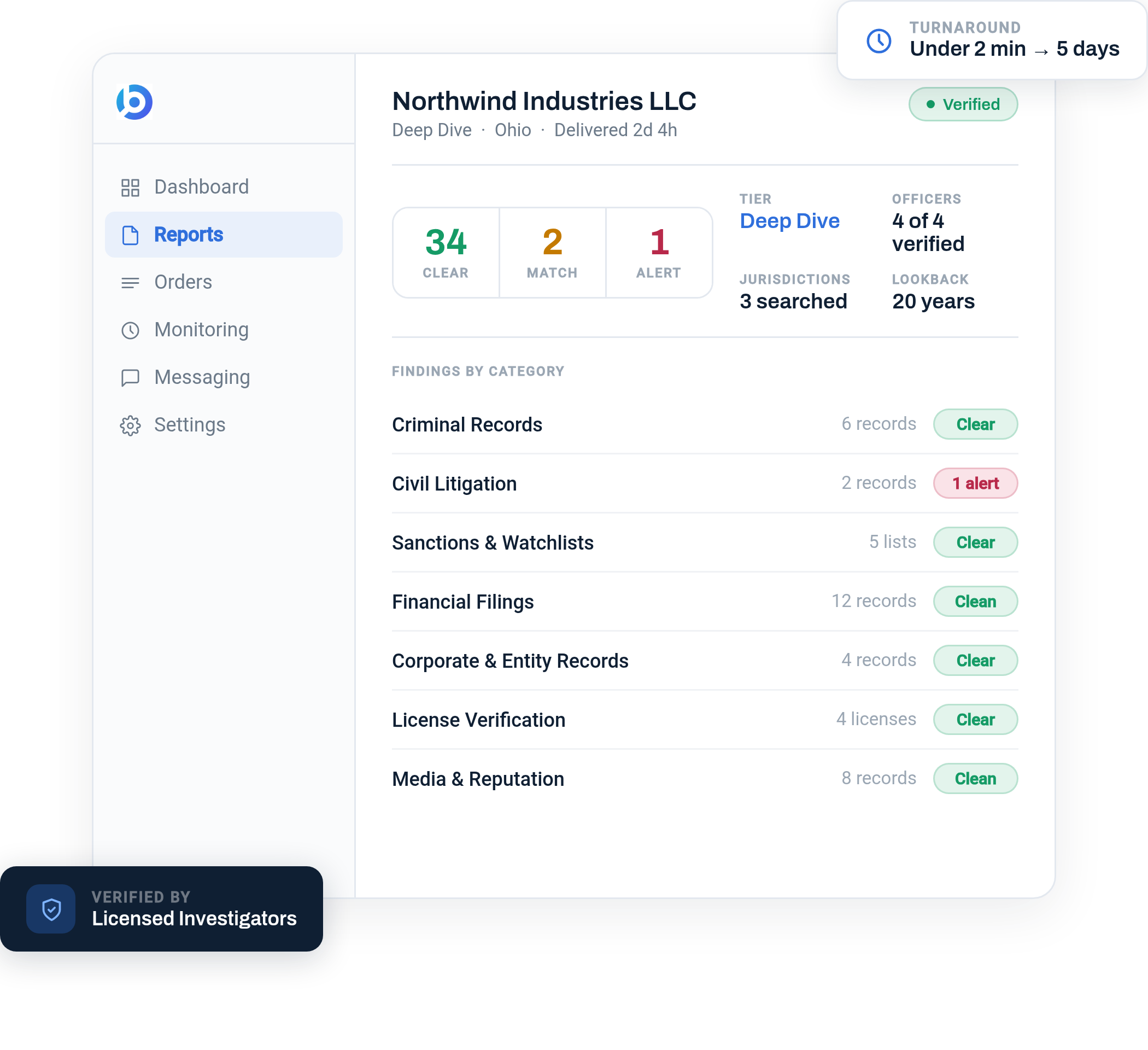Click the '4 licenses' count
The height and width of the screenshot is (1050, 1148).
[876, 719]
